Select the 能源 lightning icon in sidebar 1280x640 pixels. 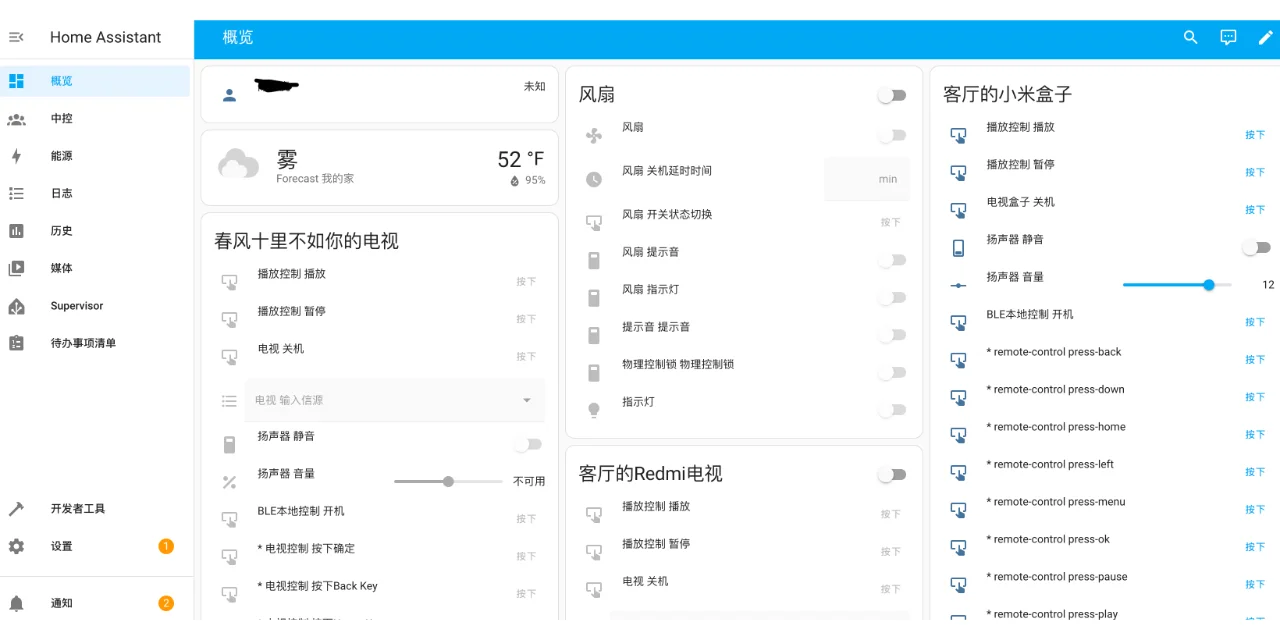point(15,156)
